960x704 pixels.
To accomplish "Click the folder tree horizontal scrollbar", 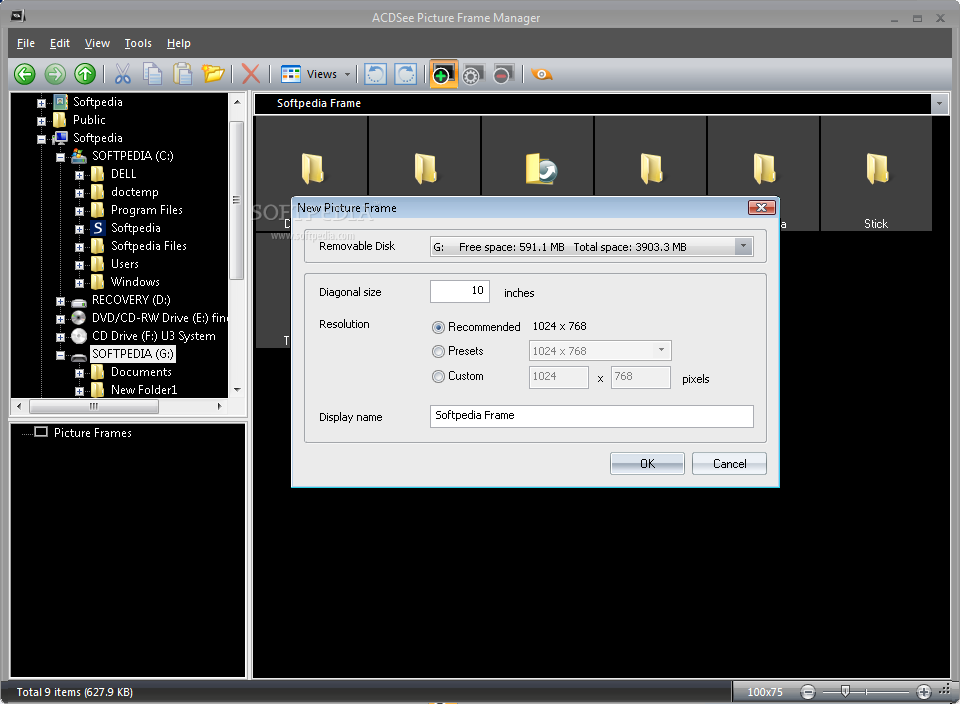I will pos(94,406).
